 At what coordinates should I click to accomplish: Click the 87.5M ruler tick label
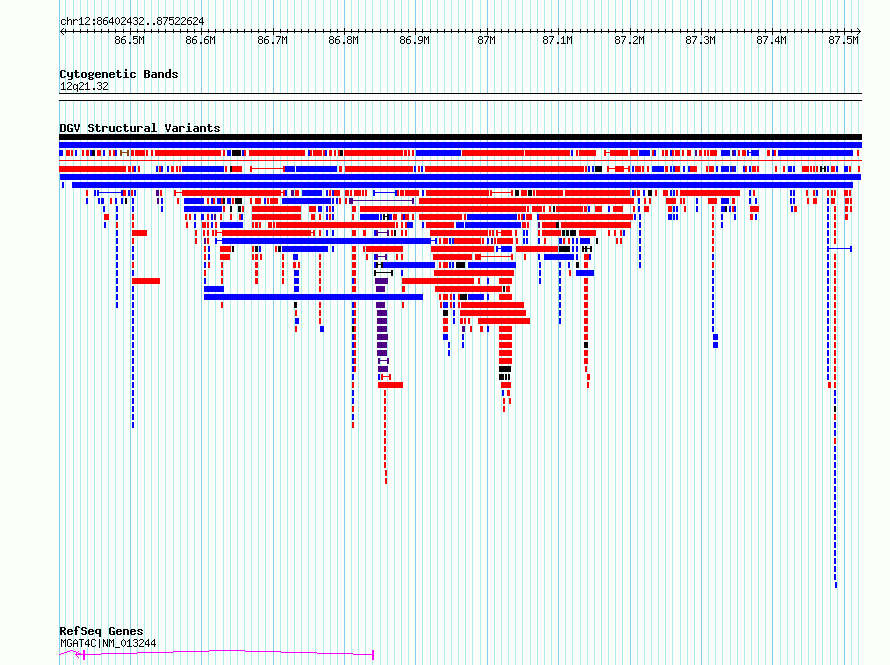[843, 40]
